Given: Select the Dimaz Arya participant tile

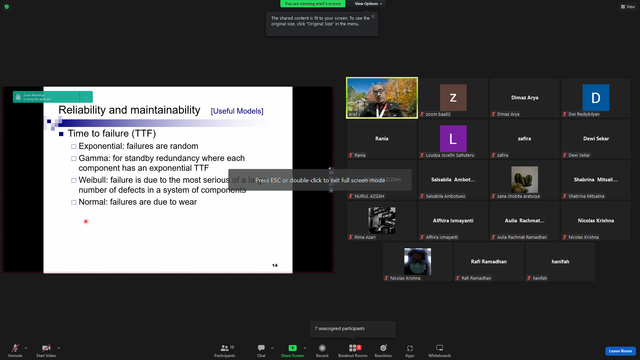Looking at the screenshot, I should coord(524,98).
